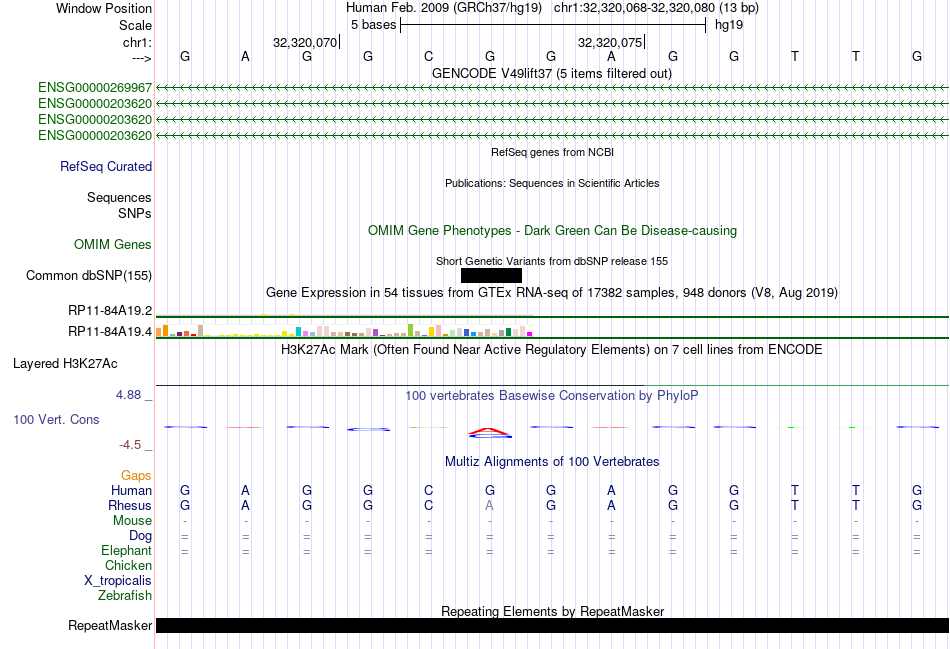Image resolution: width=950 pixels, height=649 pixels.
Task: Click the sequence direction arrow
Action: click(x=142, y=58)
